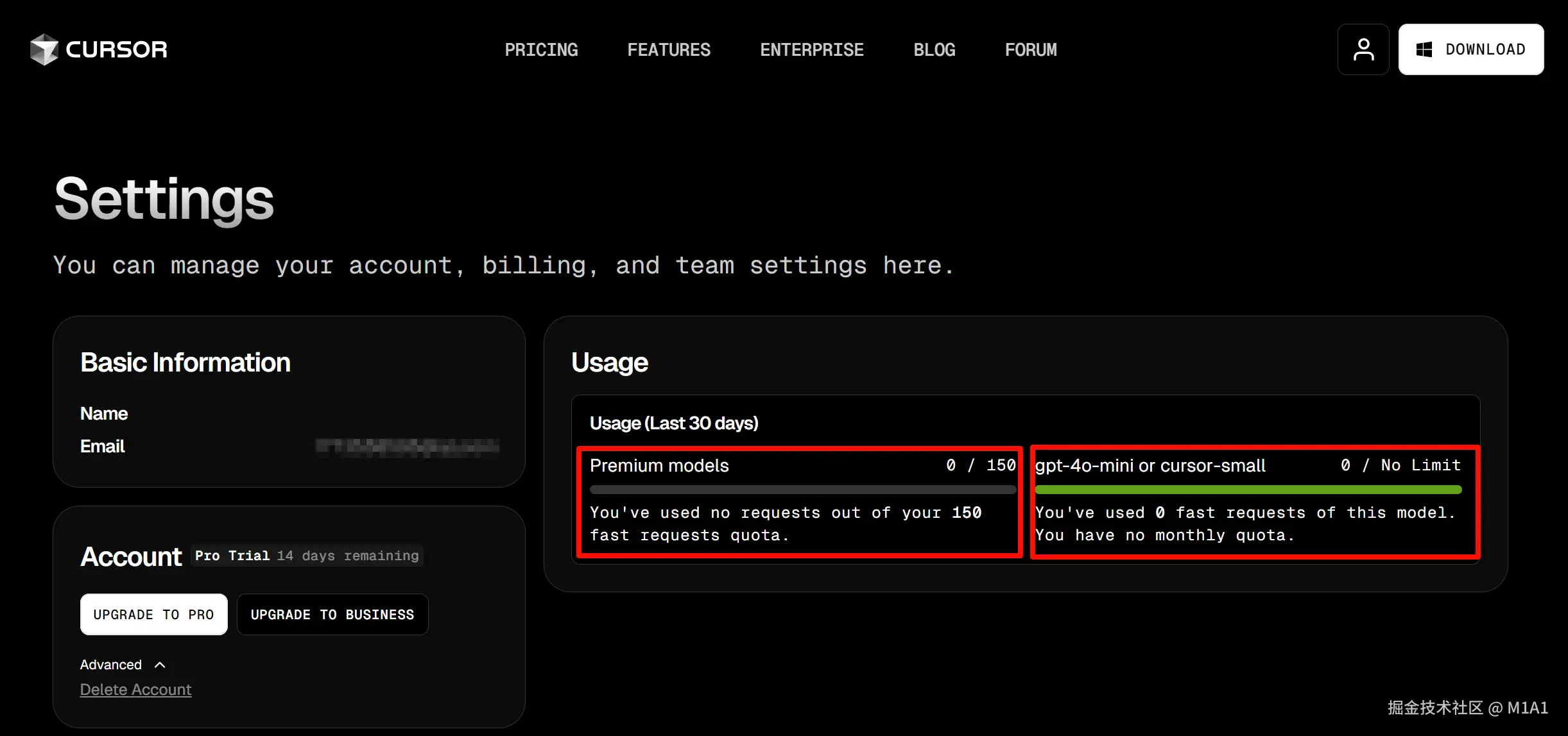The image size is (1568, 736).
Task: Click the Premium models usage progress bar
Action: pyautogui.click(x=802, y=490)
